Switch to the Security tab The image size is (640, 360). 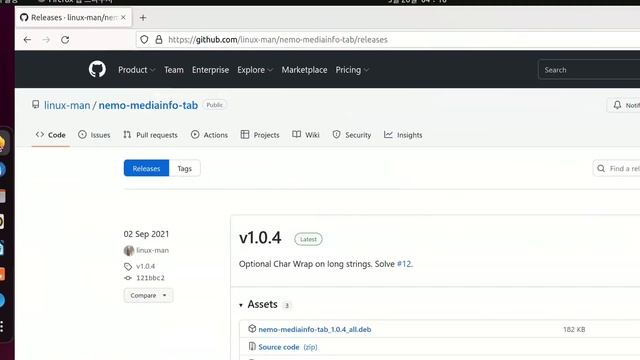point(352,135)
